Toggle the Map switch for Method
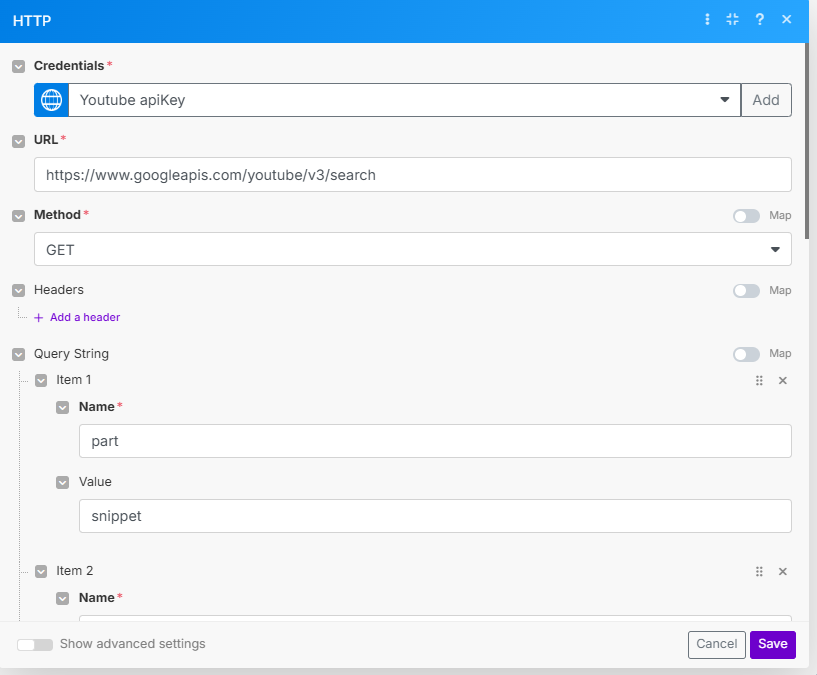817x675 pixels. coord(746,216)
